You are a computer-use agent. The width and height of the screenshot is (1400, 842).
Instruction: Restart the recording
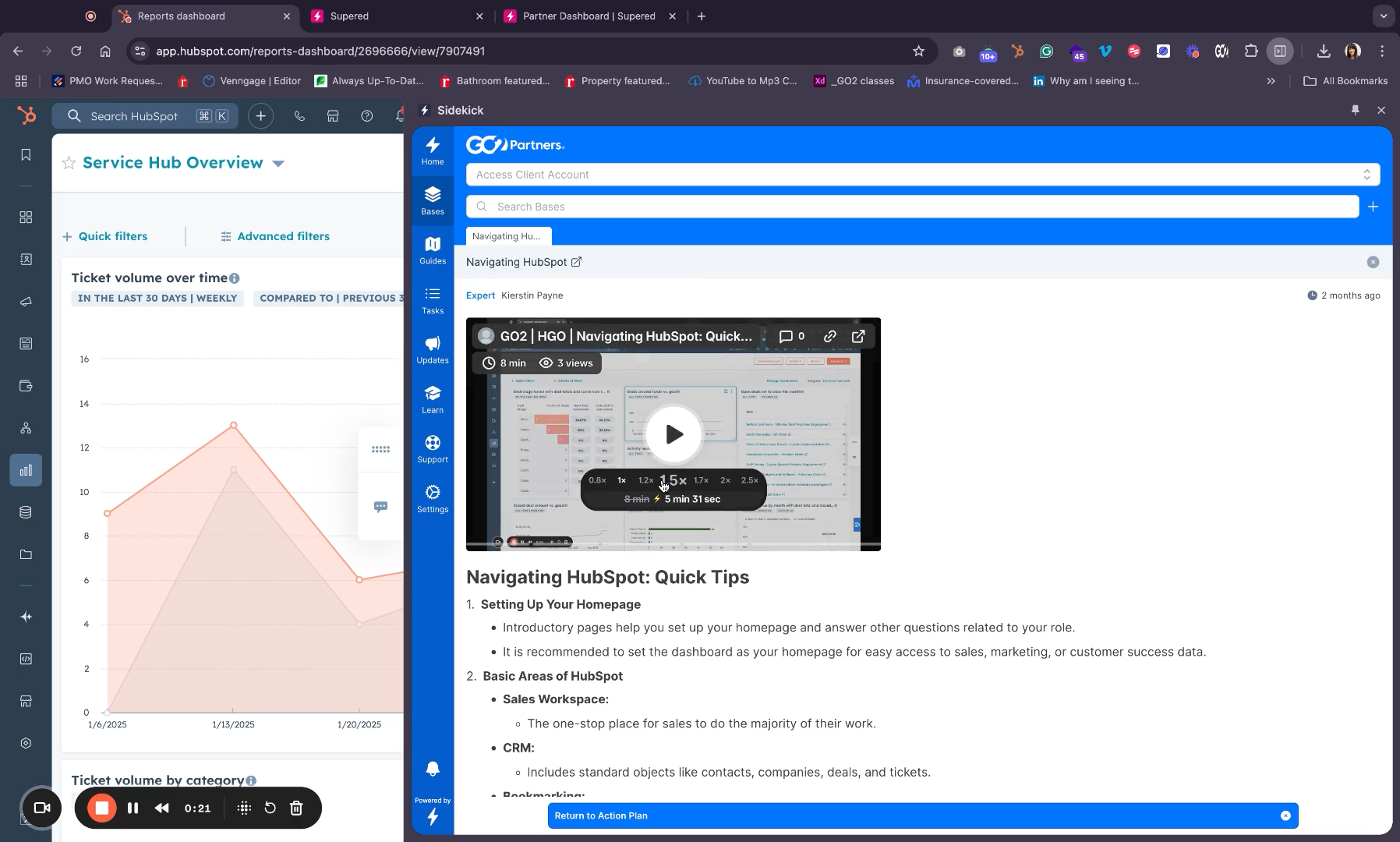270,808
